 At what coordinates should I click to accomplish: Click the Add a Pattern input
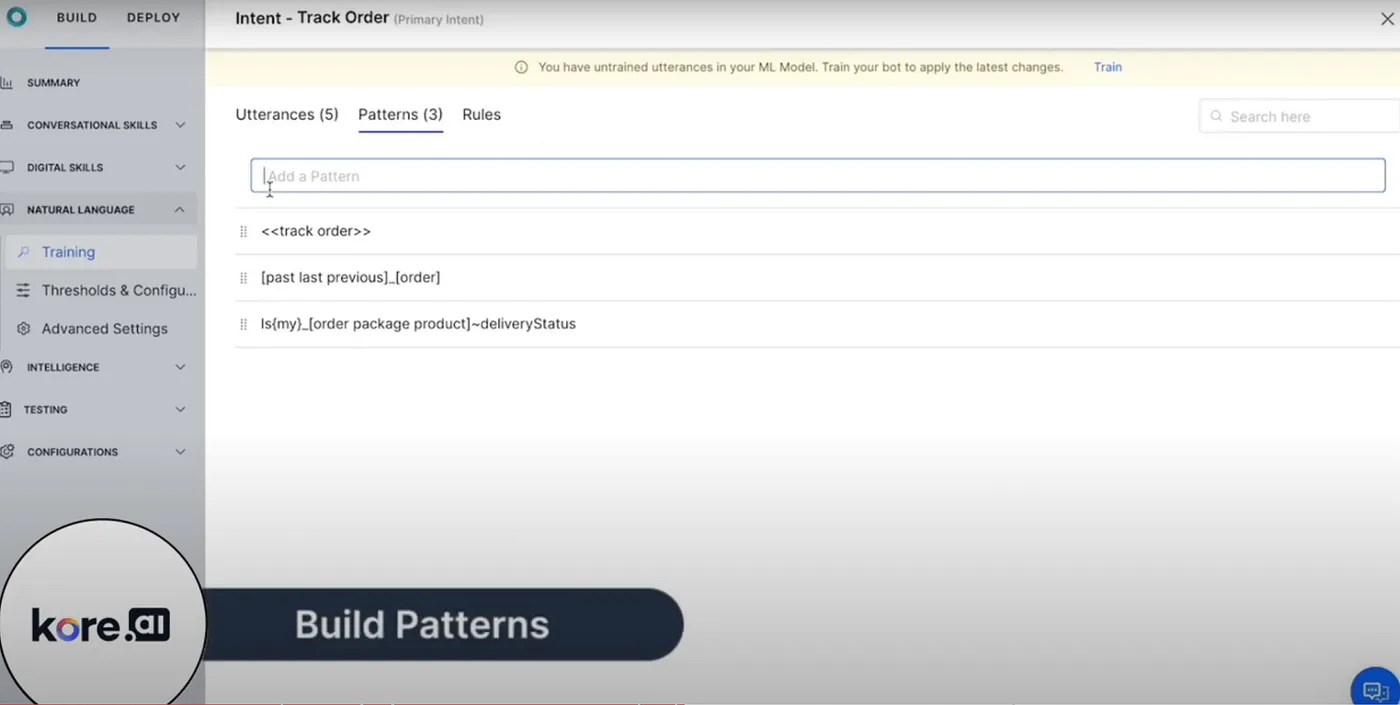(x=817, y=176)
